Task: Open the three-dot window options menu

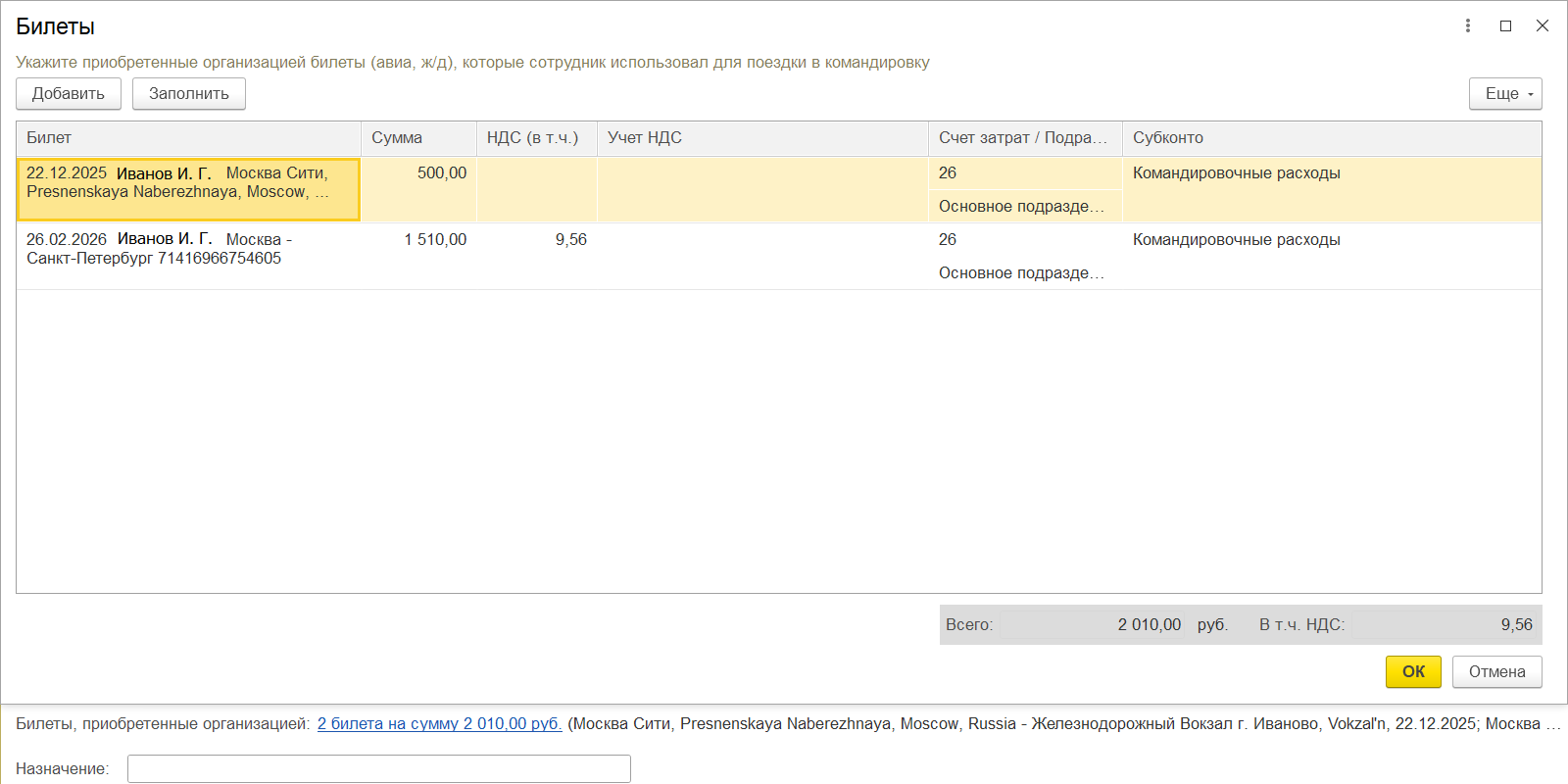Action: point(1467,25)
